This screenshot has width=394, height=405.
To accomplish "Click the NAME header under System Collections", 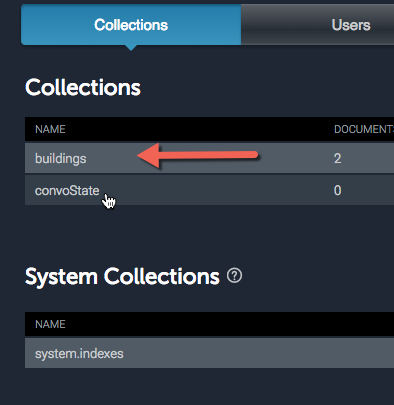I will coord(50,324).
